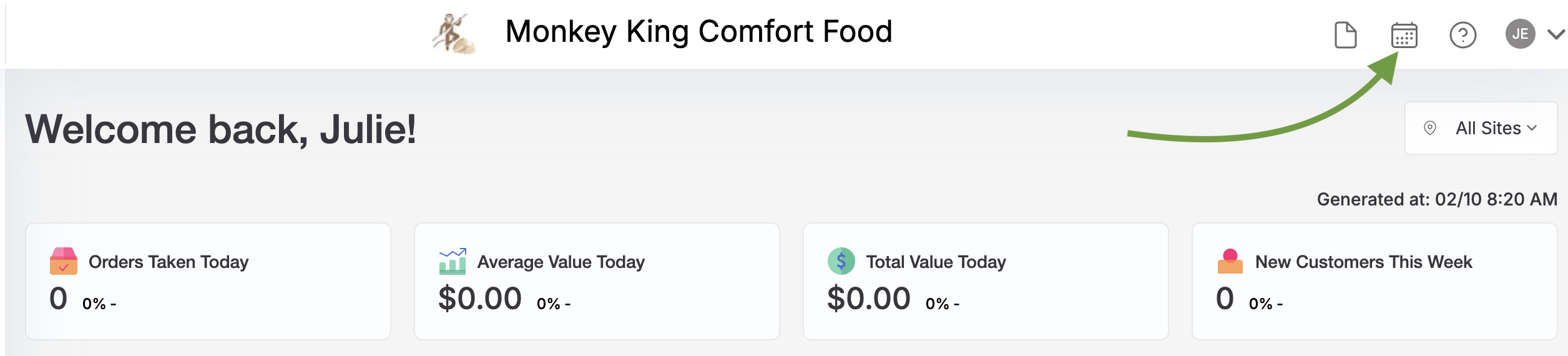Open the New Customers This Week card
This screenshot has width=1568, height=356.
click(x=1374, y=281)
